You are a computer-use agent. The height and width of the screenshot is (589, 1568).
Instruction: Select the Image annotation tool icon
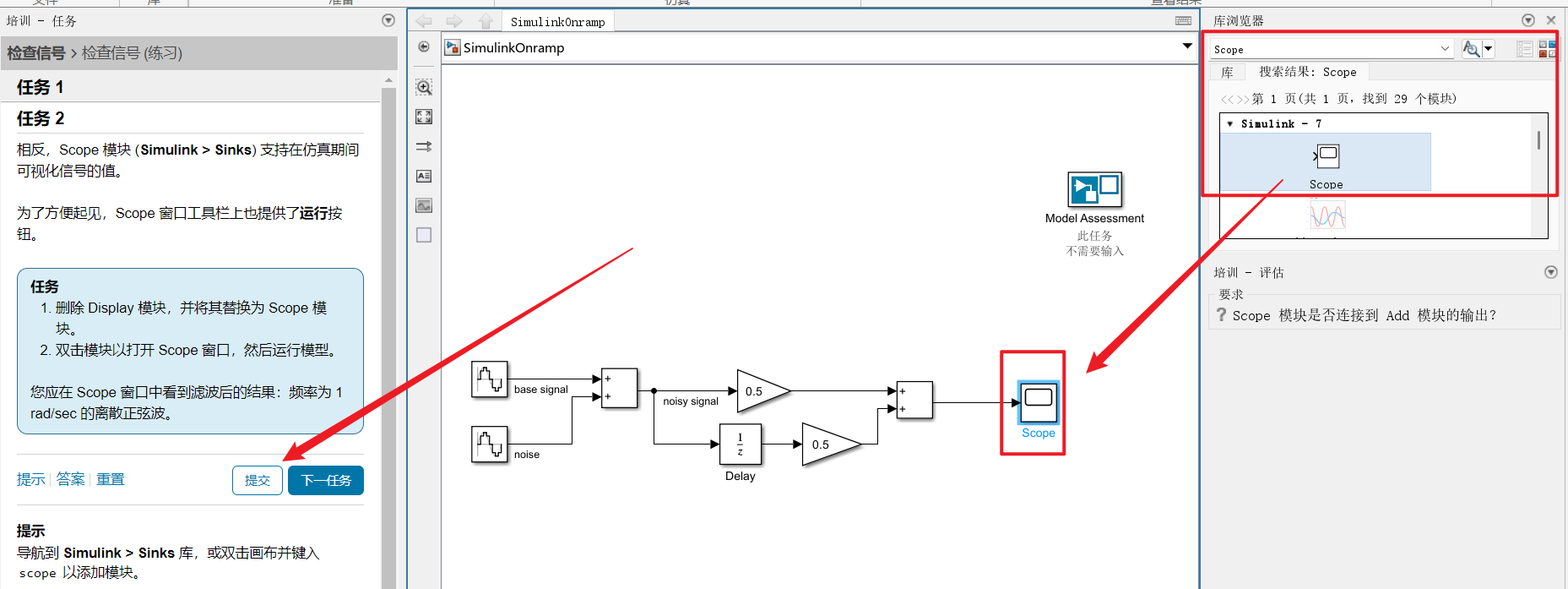tap(424, 205)
